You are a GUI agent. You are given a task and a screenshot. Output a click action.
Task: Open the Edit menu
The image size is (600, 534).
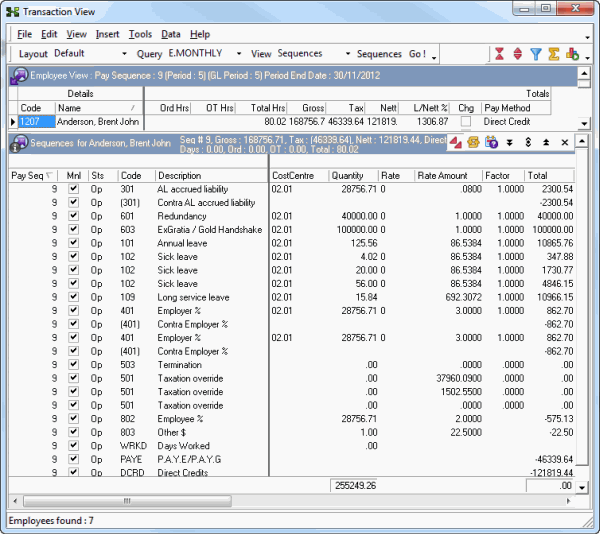[49, 34]
